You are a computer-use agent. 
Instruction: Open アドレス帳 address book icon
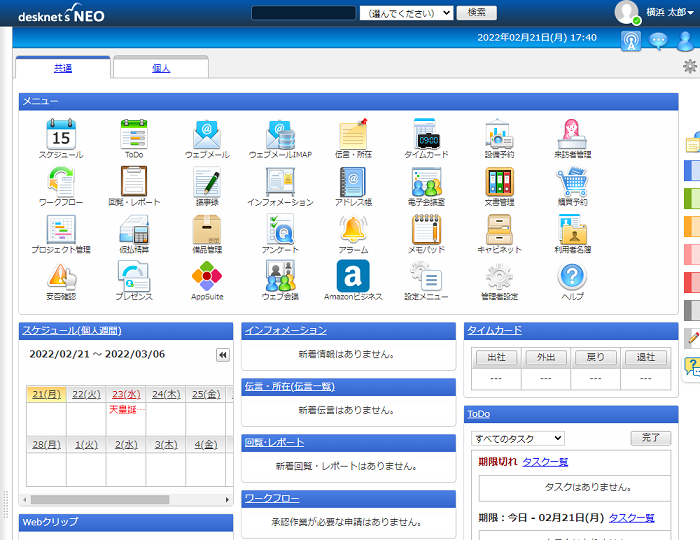pos(353,182)
